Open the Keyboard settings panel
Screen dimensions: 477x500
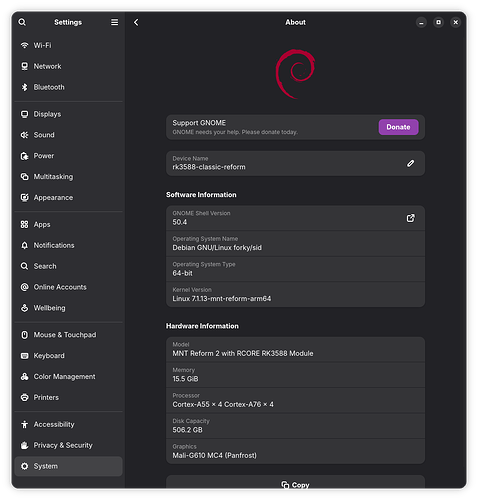pyautogui.click(x=68, y=356)
